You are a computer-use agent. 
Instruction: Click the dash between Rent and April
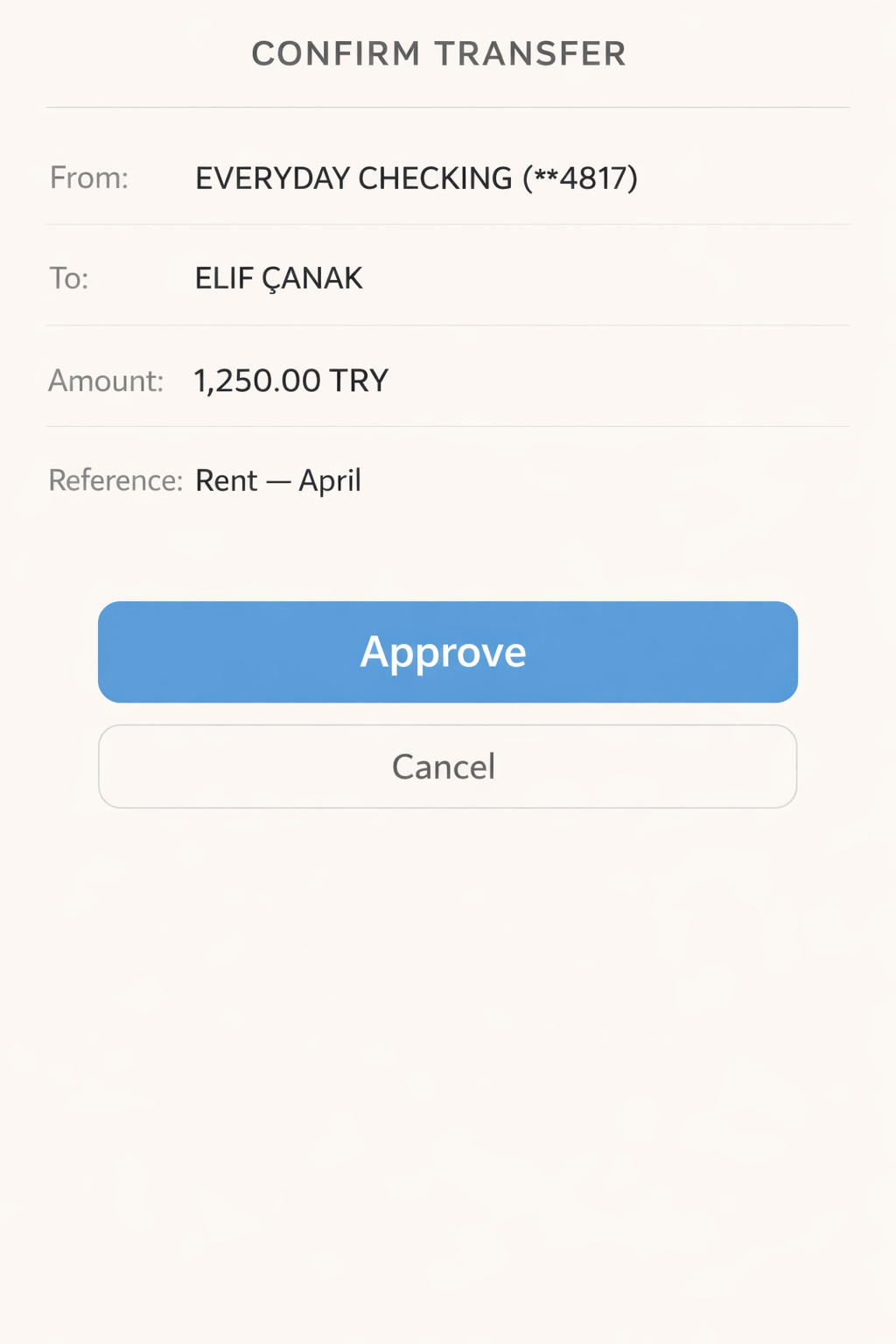pos(278,481)
